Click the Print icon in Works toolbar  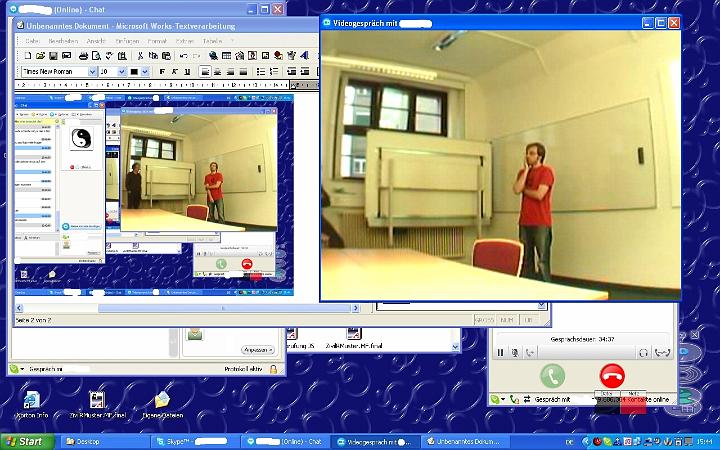pyautogui.click(x=83, y=56)
